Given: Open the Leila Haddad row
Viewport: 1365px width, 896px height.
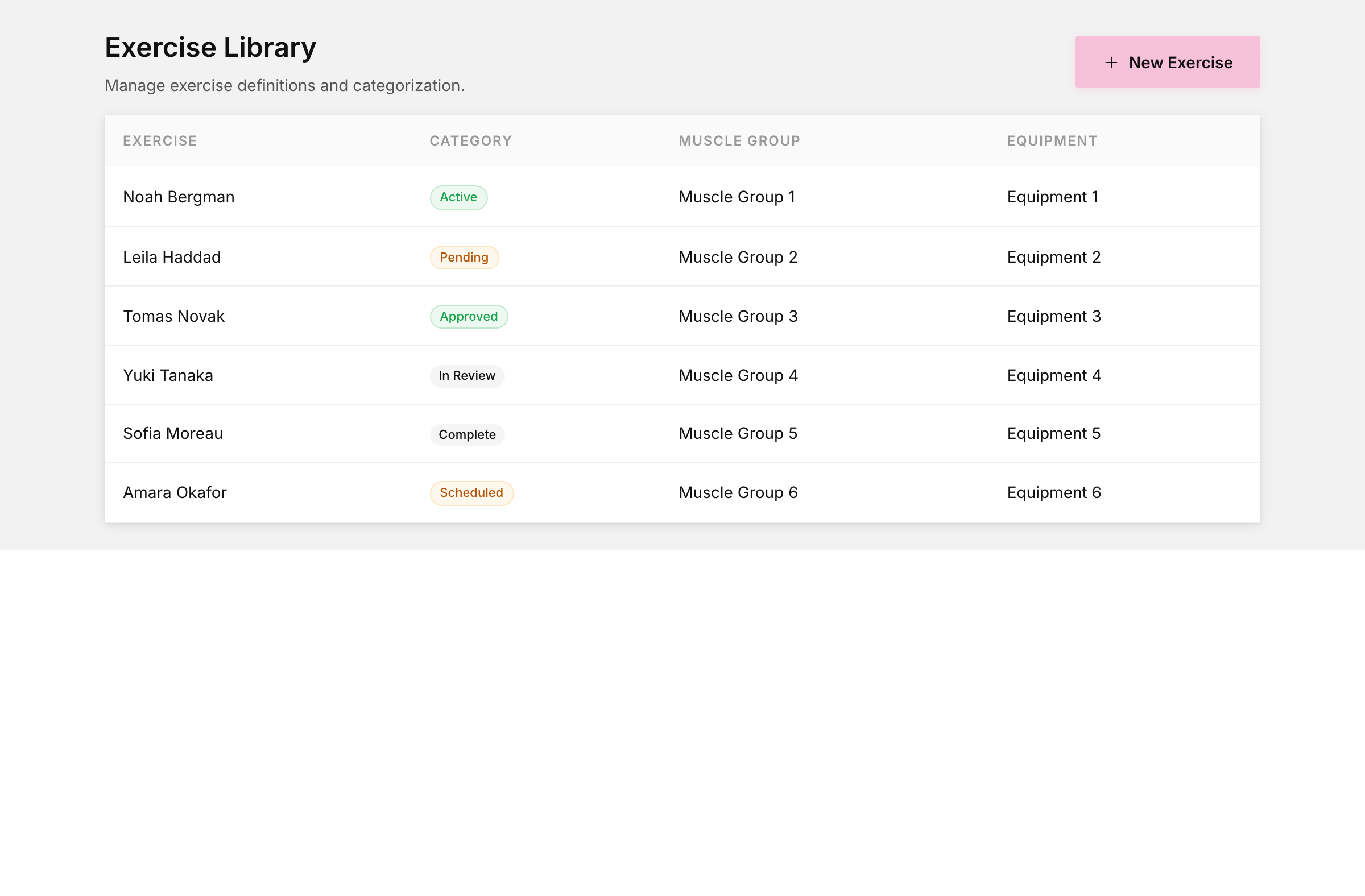Looking at the screenshot, I should pos(682,257).
